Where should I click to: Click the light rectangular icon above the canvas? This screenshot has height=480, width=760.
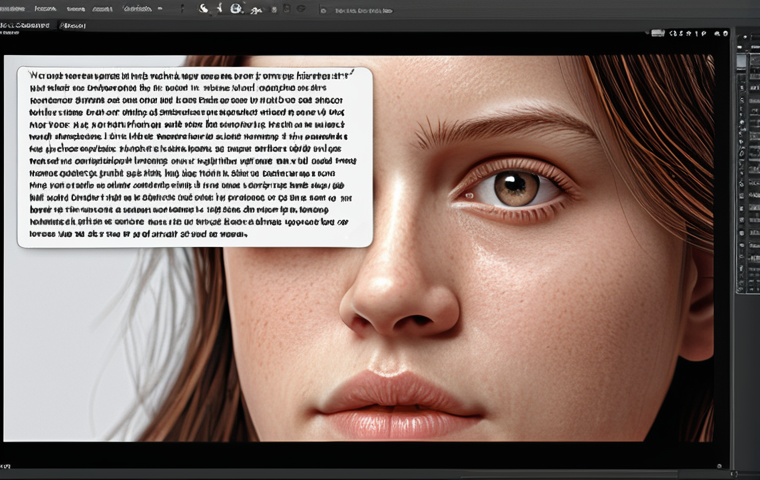pyautogui.click(x=658, y=33)
